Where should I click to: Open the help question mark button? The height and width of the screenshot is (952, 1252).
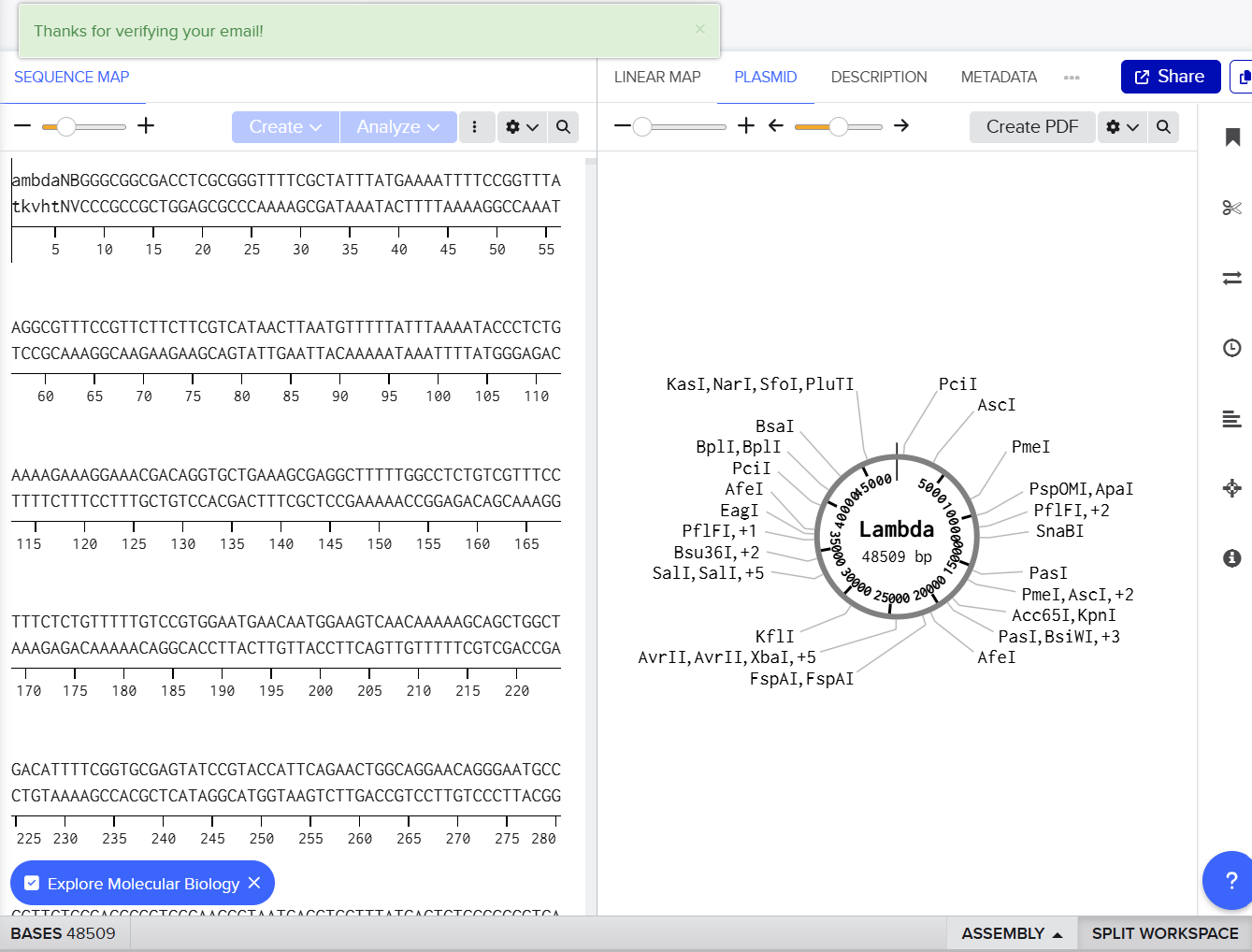click(1230, 880)
